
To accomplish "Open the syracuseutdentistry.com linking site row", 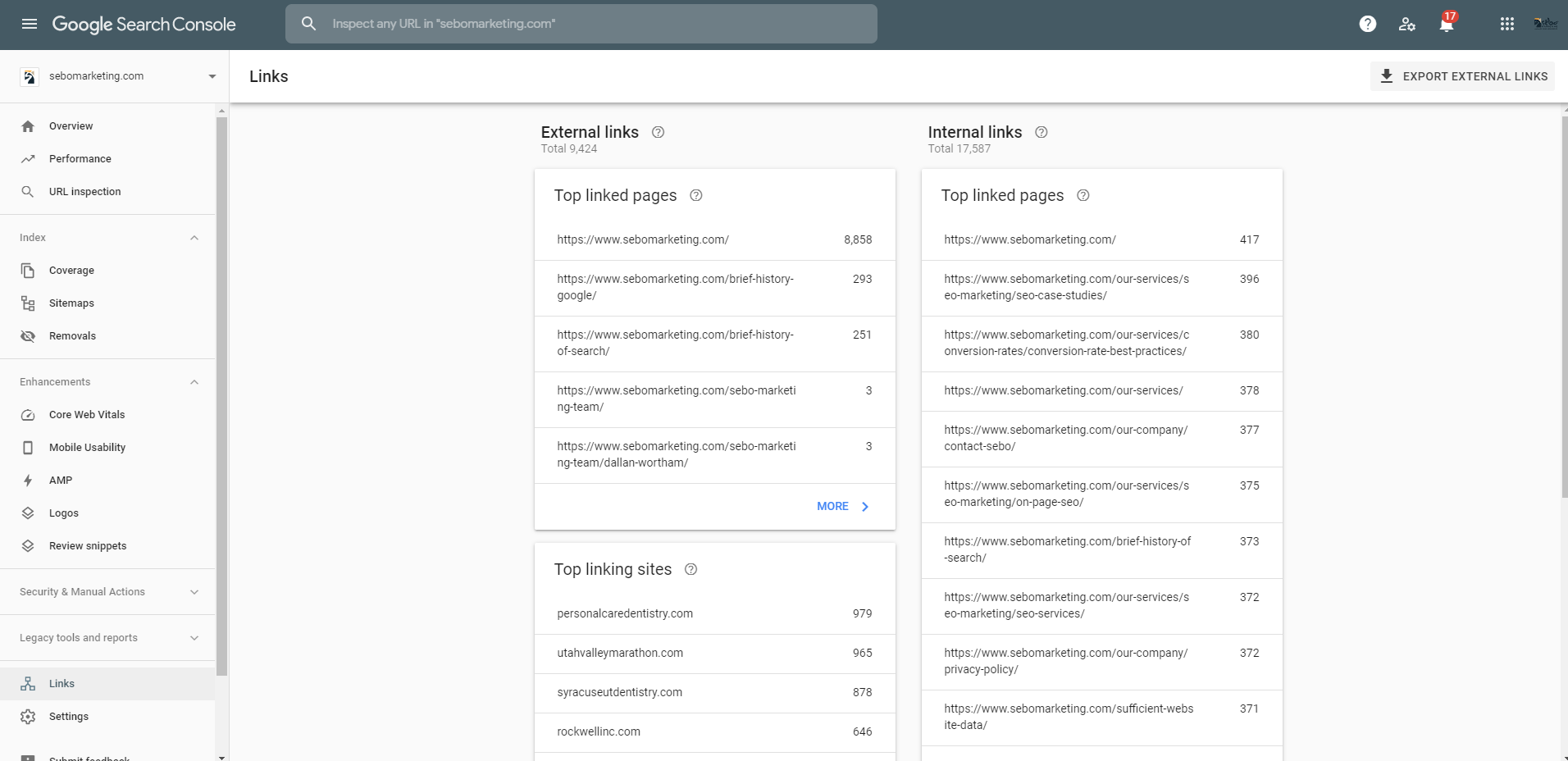I will pos(715,693).
